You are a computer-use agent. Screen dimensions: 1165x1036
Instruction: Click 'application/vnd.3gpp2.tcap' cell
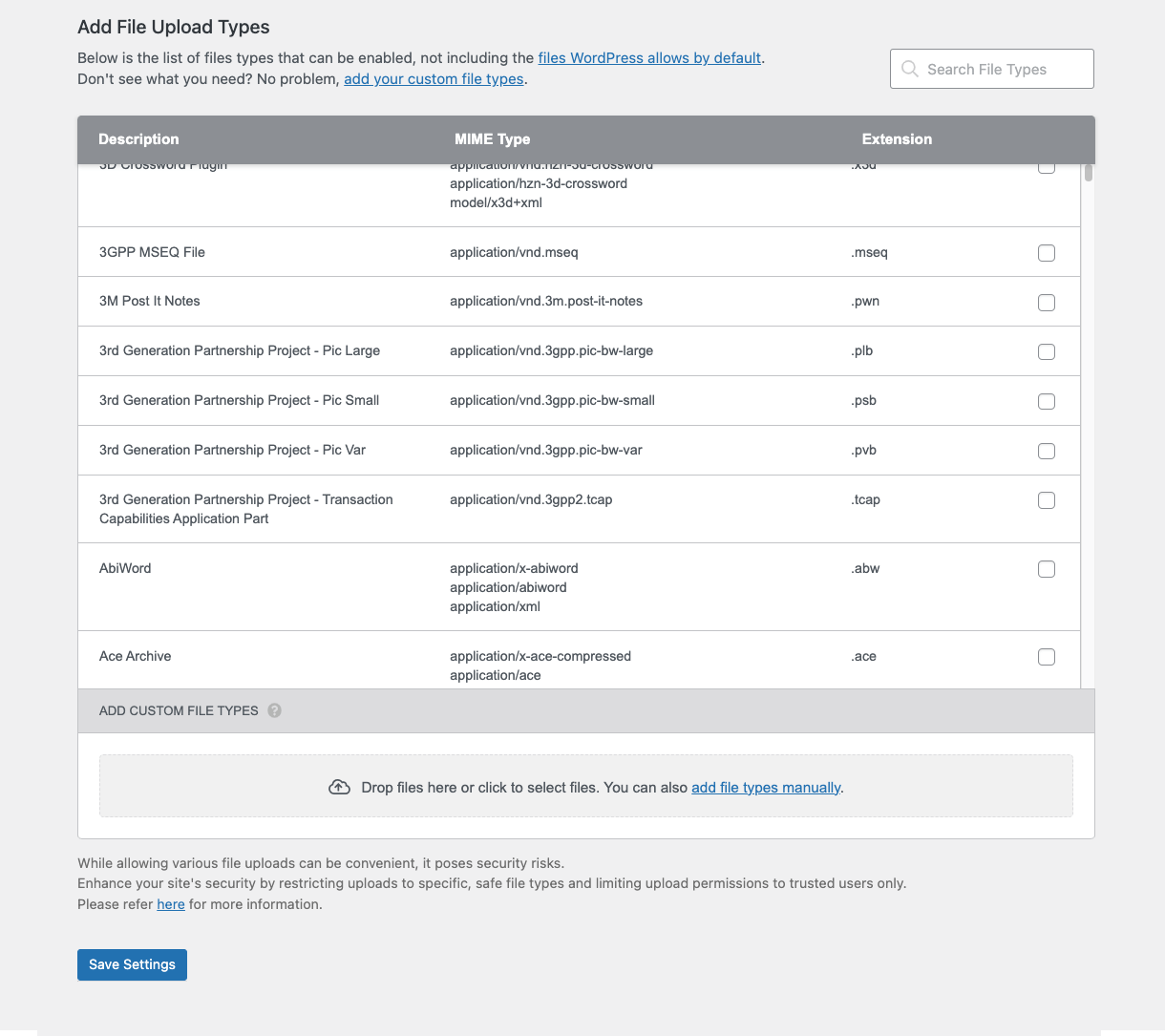pos(531,499)
